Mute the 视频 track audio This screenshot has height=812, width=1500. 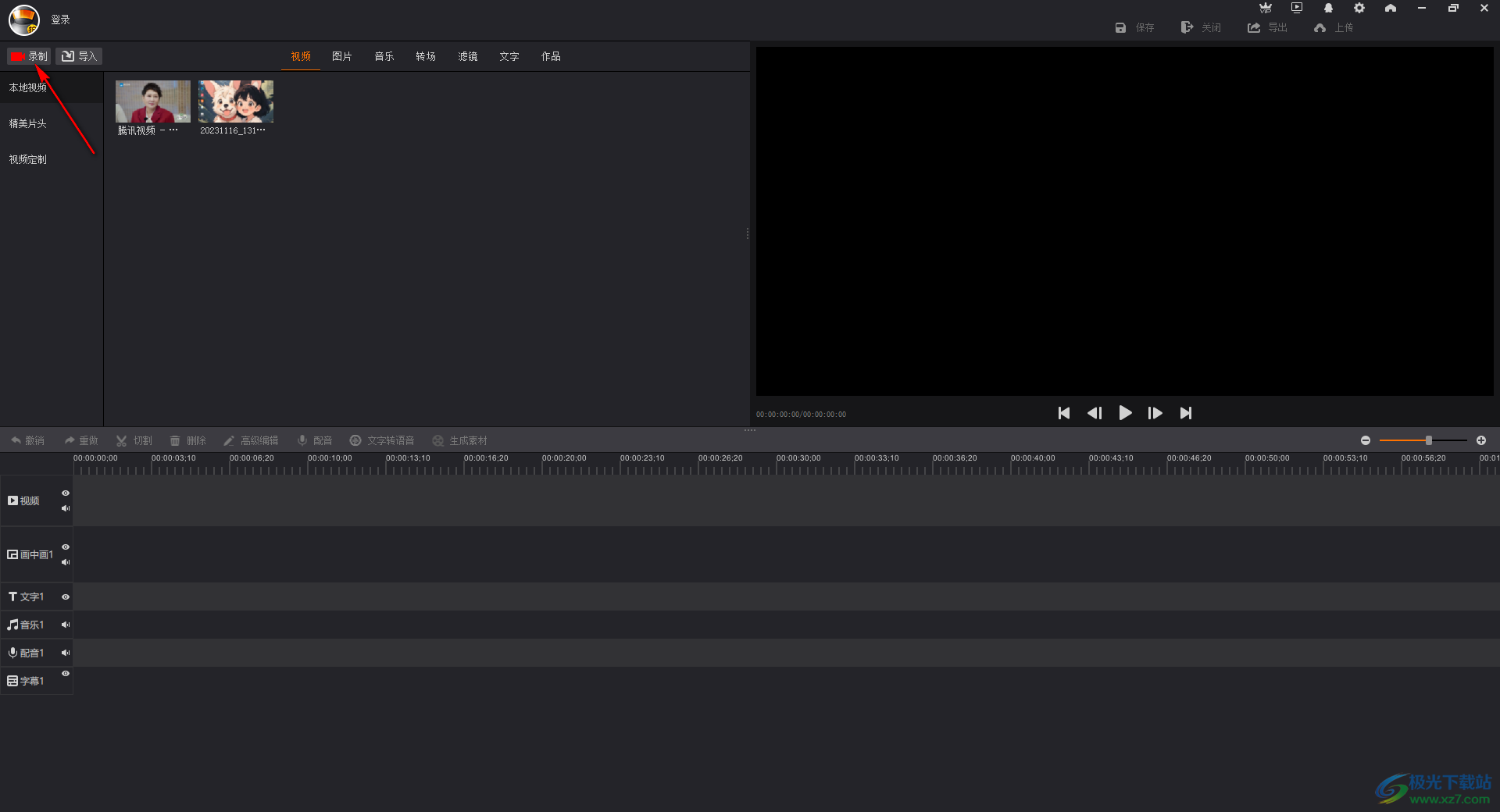pos(66,508)
